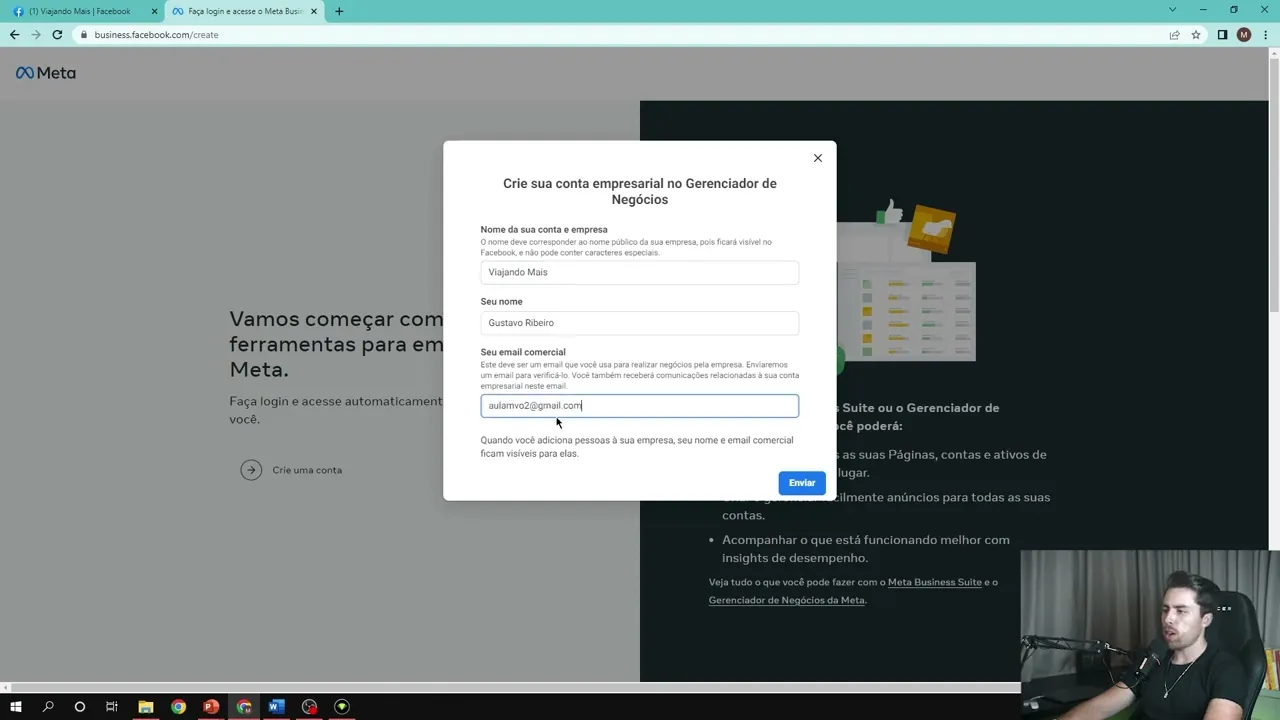Viewport: 1280px width, 720px height.
Task: Select the Meta Business login tab
Action: 245,11
